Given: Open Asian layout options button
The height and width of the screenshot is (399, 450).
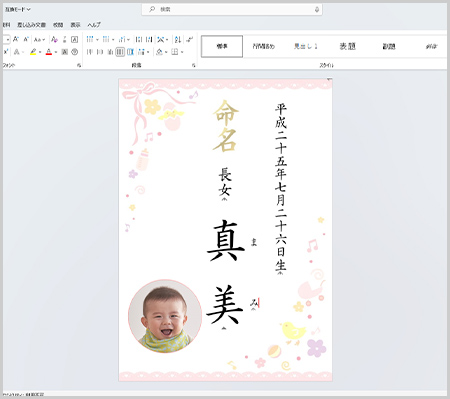Looking at the screenshot, I should pos(162,39).
